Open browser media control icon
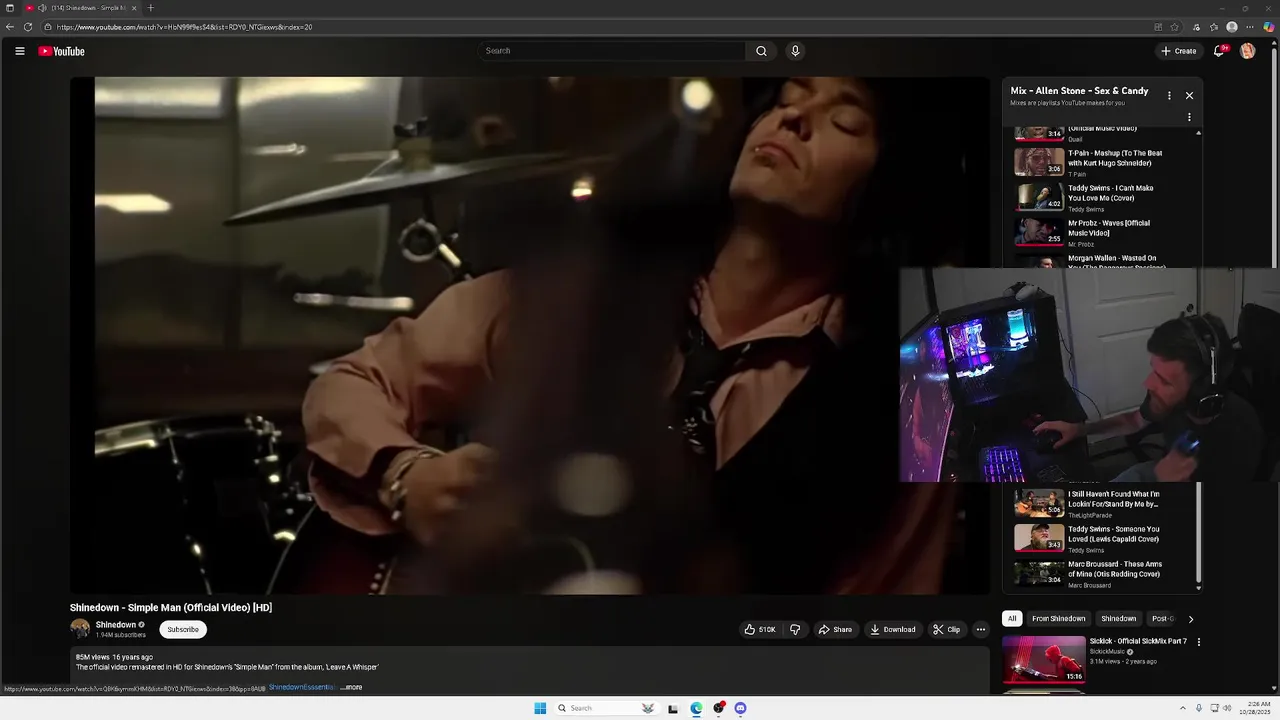Image resolution: width=1280 pixels, height=720 pixels. (1196, 27)
